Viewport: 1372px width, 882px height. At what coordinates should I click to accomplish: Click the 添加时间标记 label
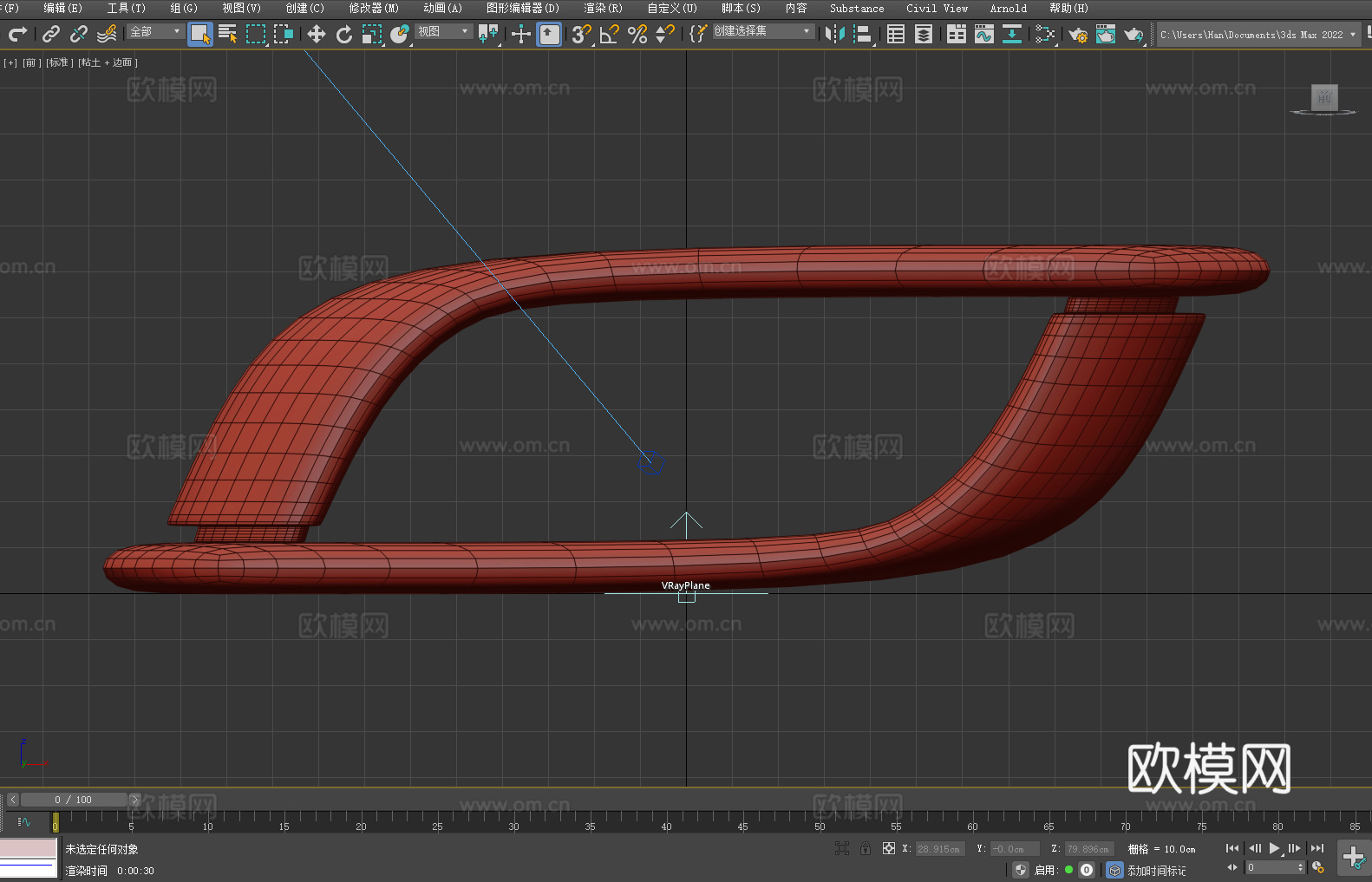click(1156, 870)
